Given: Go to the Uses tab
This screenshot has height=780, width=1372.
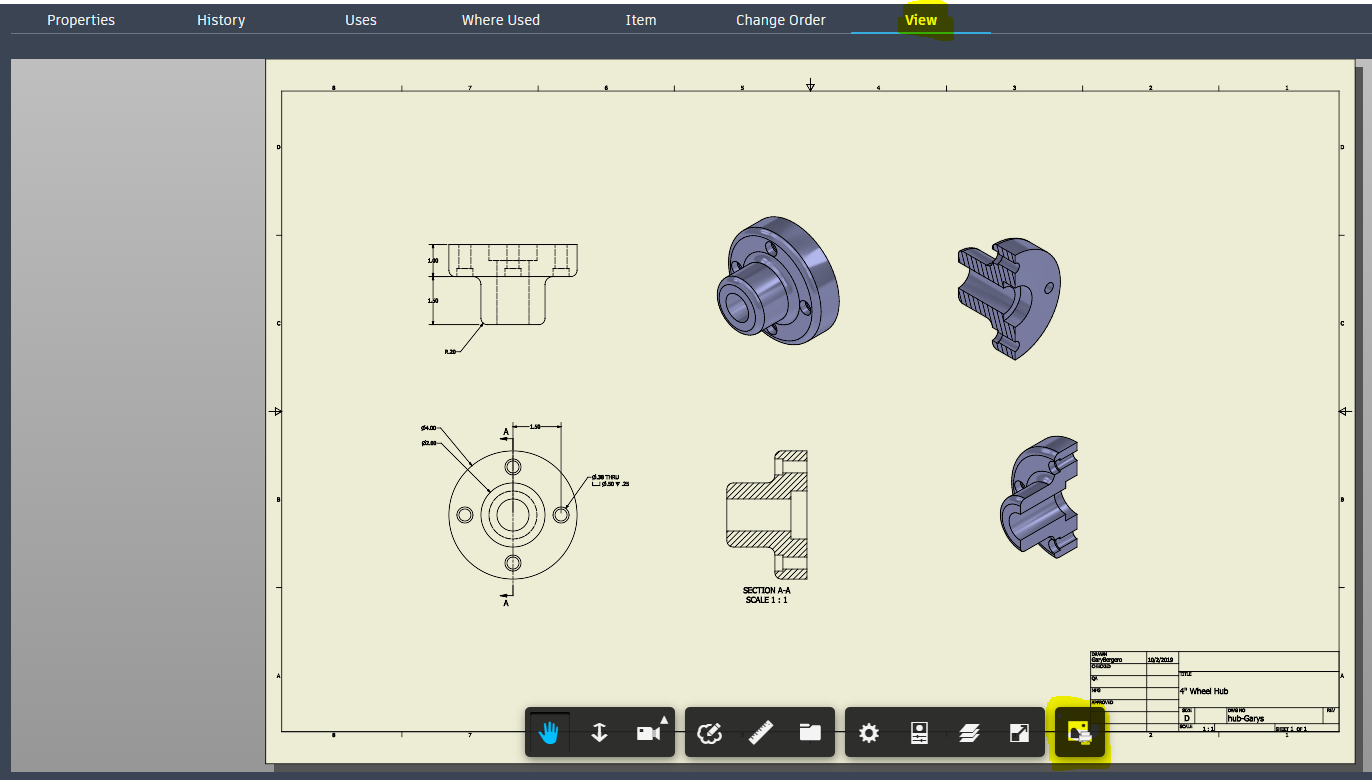Looking at the screenshot, I should (x=361, y=20).
